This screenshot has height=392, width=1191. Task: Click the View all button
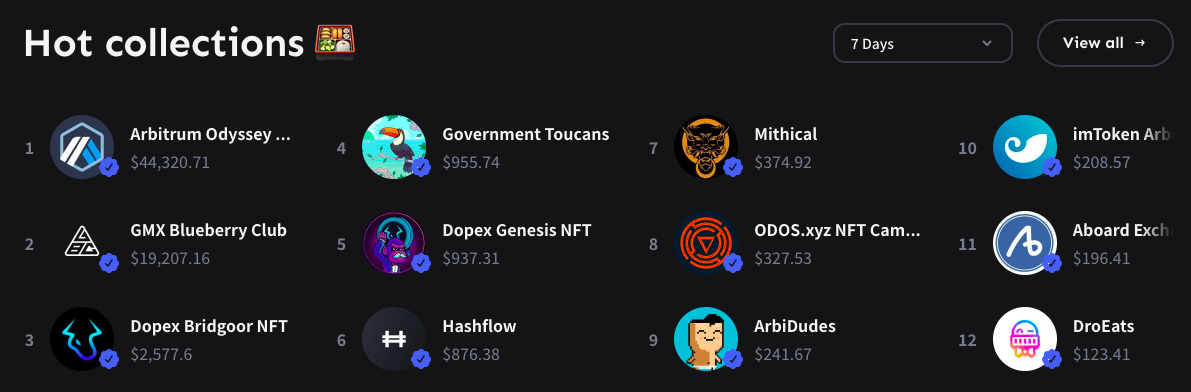click(x=1105, y=43)
